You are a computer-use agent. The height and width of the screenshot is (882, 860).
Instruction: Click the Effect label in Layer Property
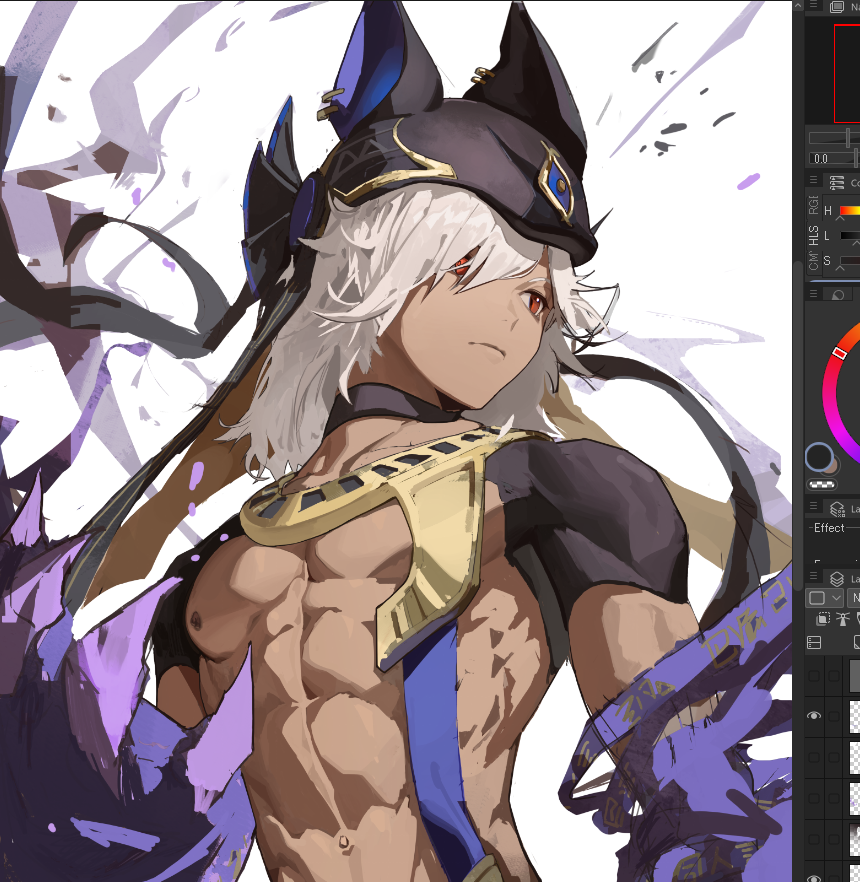[829, 528]
